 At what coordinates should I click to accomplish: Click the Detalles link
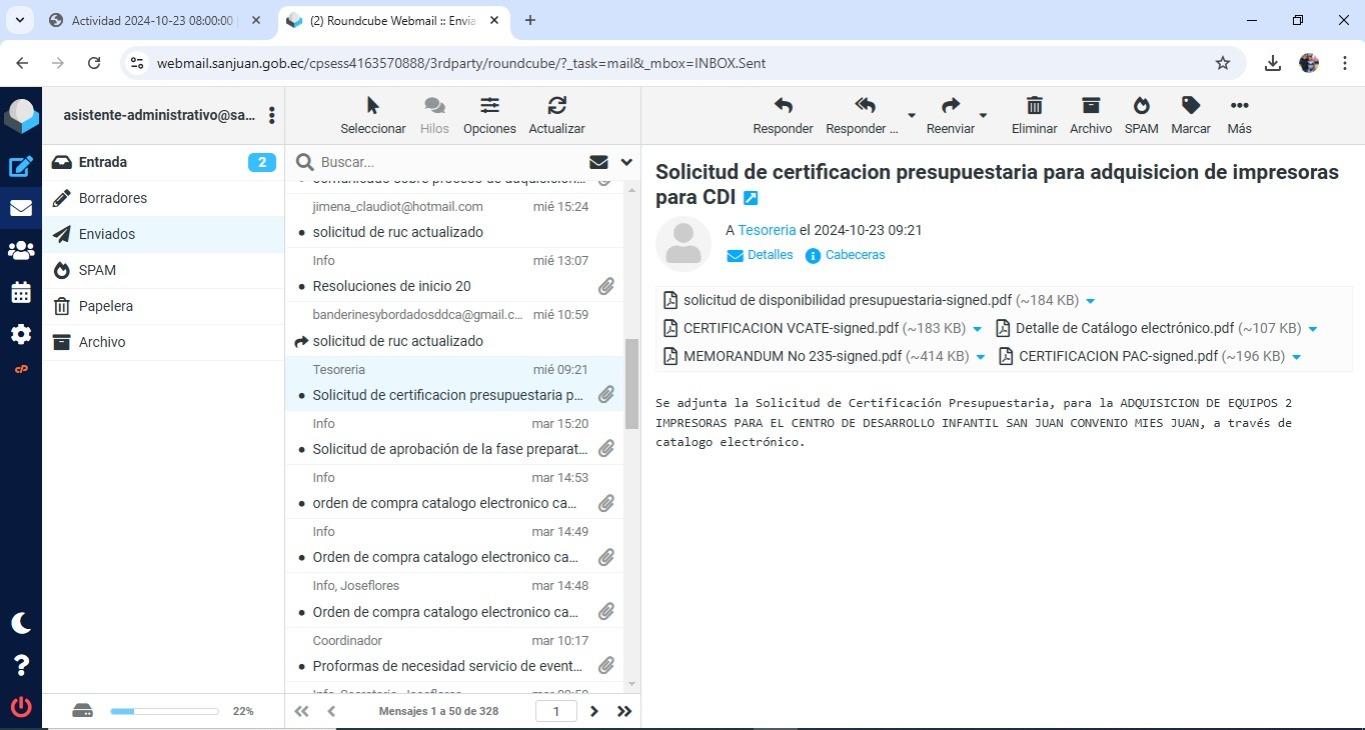(769, 255)
